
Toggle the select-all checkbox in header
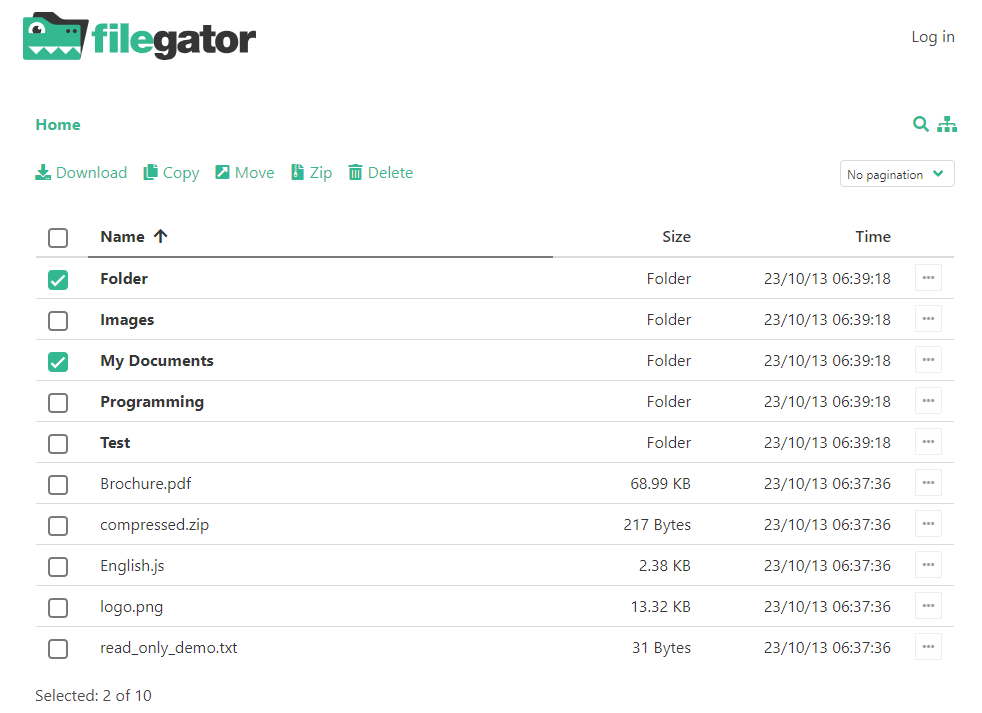click(58, 238)
